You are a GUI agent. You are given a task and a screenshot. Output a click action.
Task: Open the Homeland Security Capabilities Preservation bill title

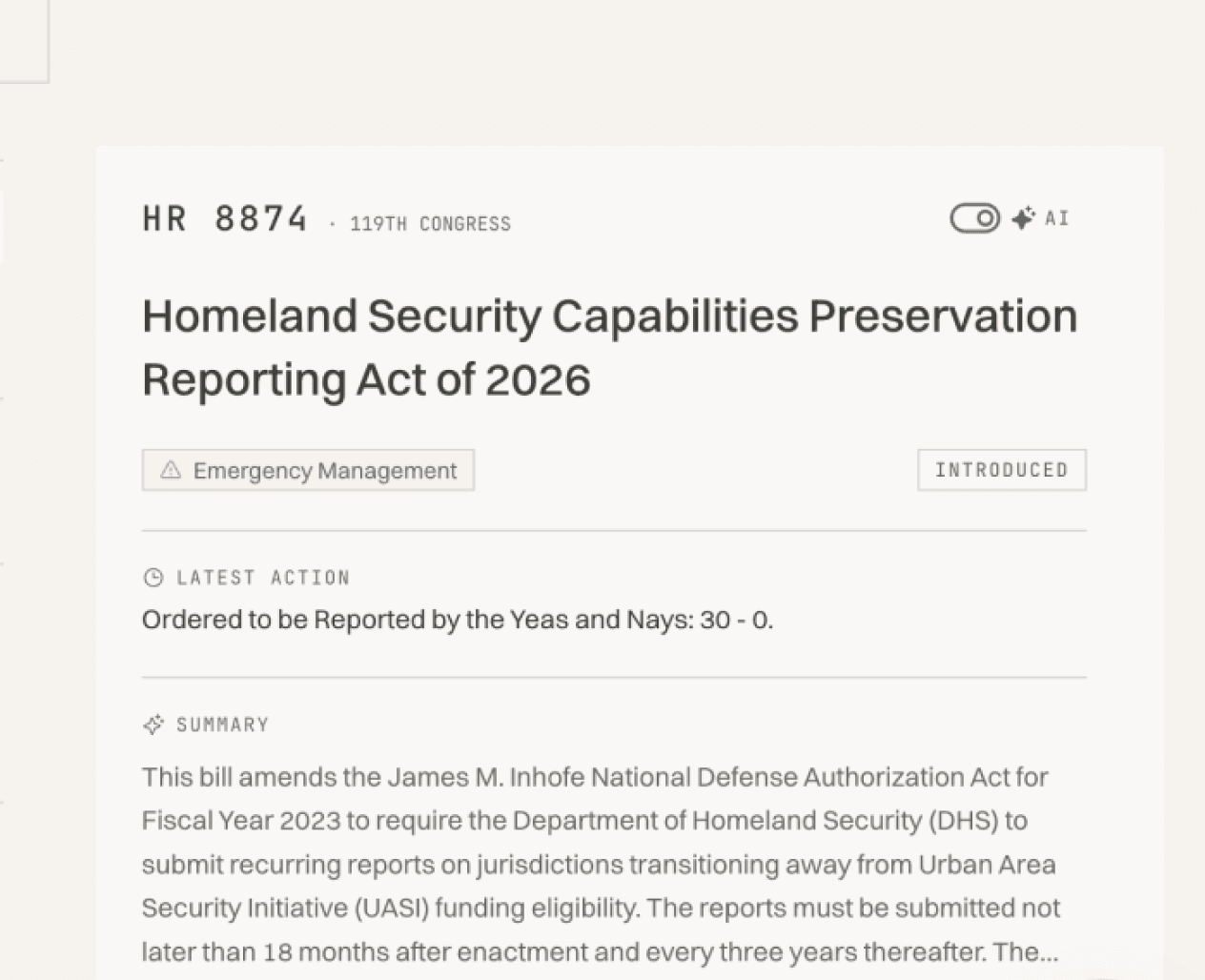point(610,347)
